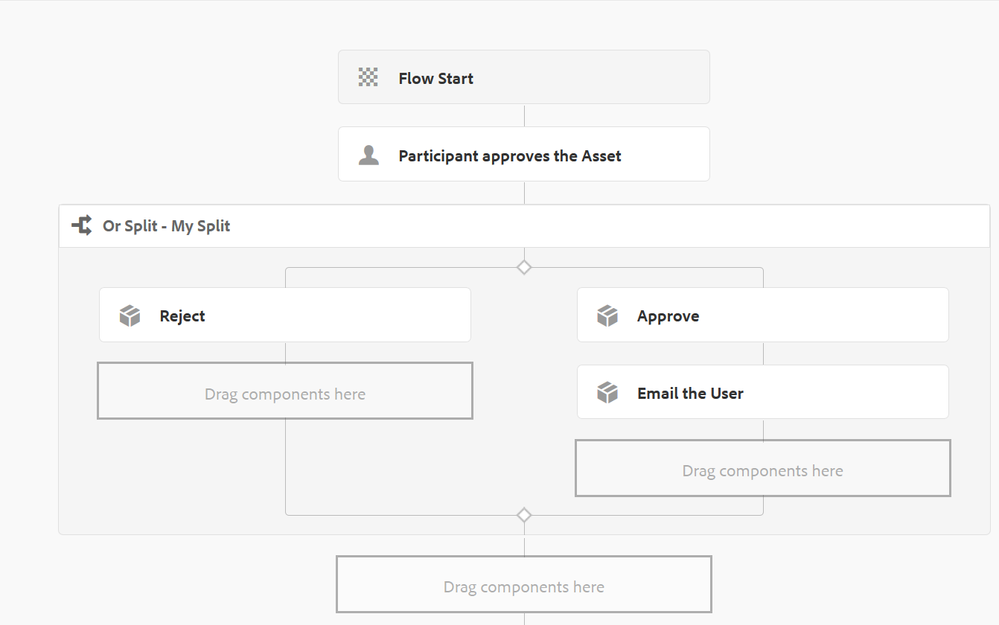Click drop zone under Reject step

pos(285,391)
